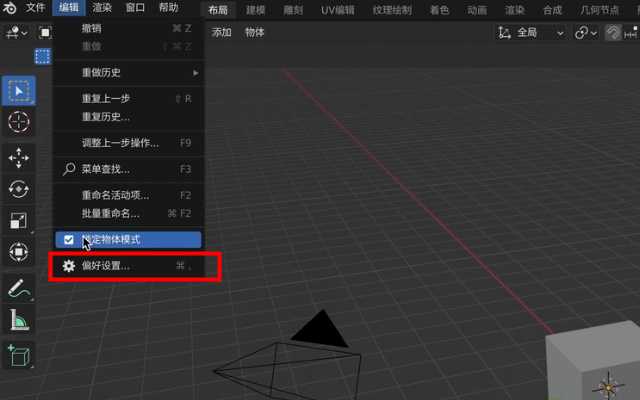Select the Scale tool
The width and height of the screenshot is (640, 400).
(x=19, y=221)
